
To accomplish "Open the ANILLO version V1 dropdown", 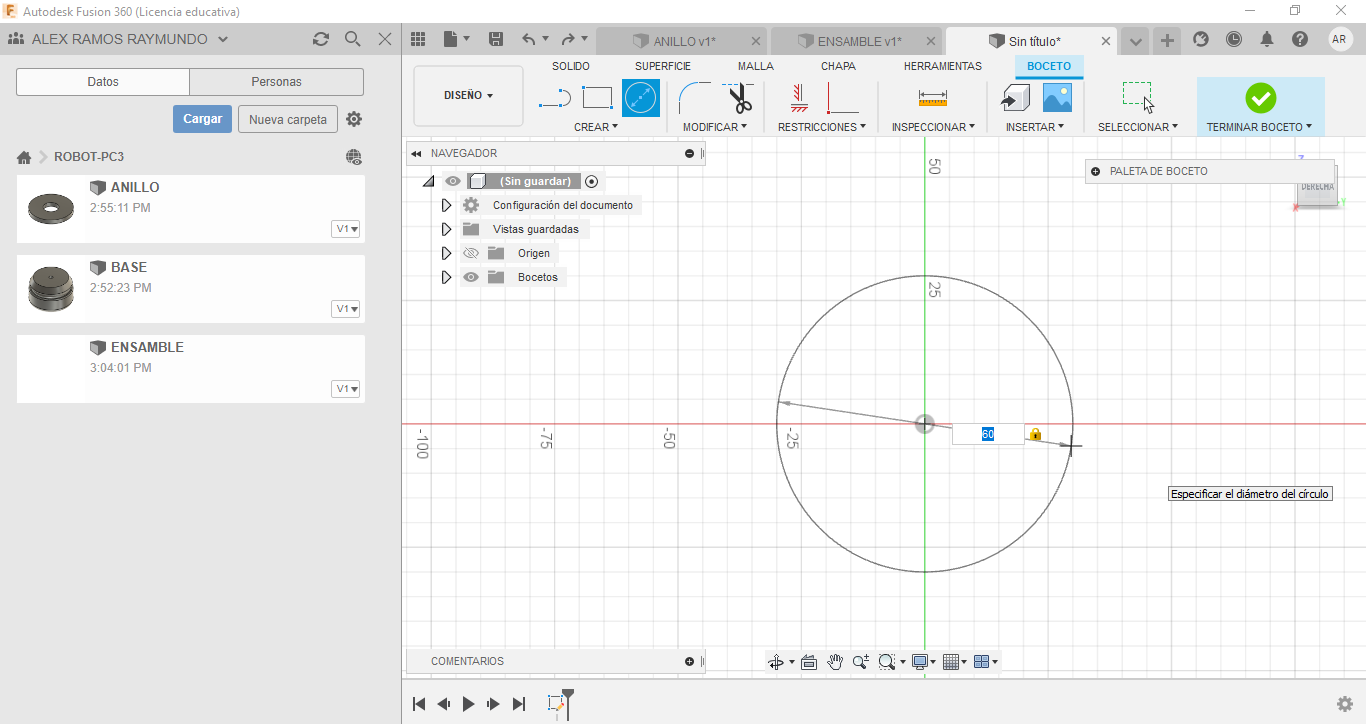I will point(346,229).
